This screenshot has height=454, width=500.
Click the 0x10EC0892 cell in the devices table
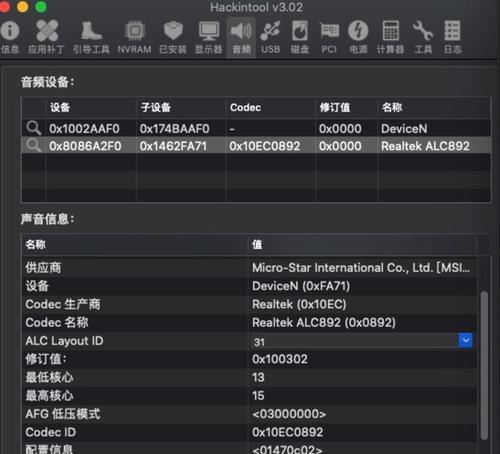265,146
